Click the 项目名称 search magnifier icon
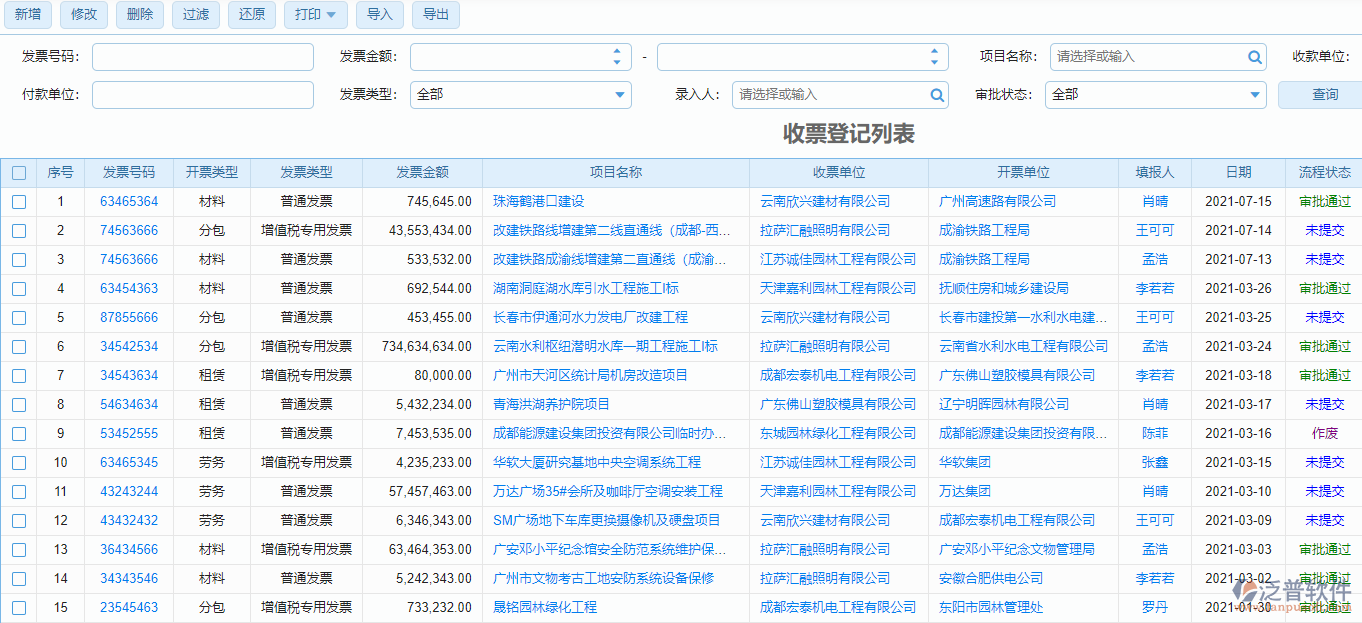Image resolution: width=1362 pixels, height=623 pixels. [1254, 57]
